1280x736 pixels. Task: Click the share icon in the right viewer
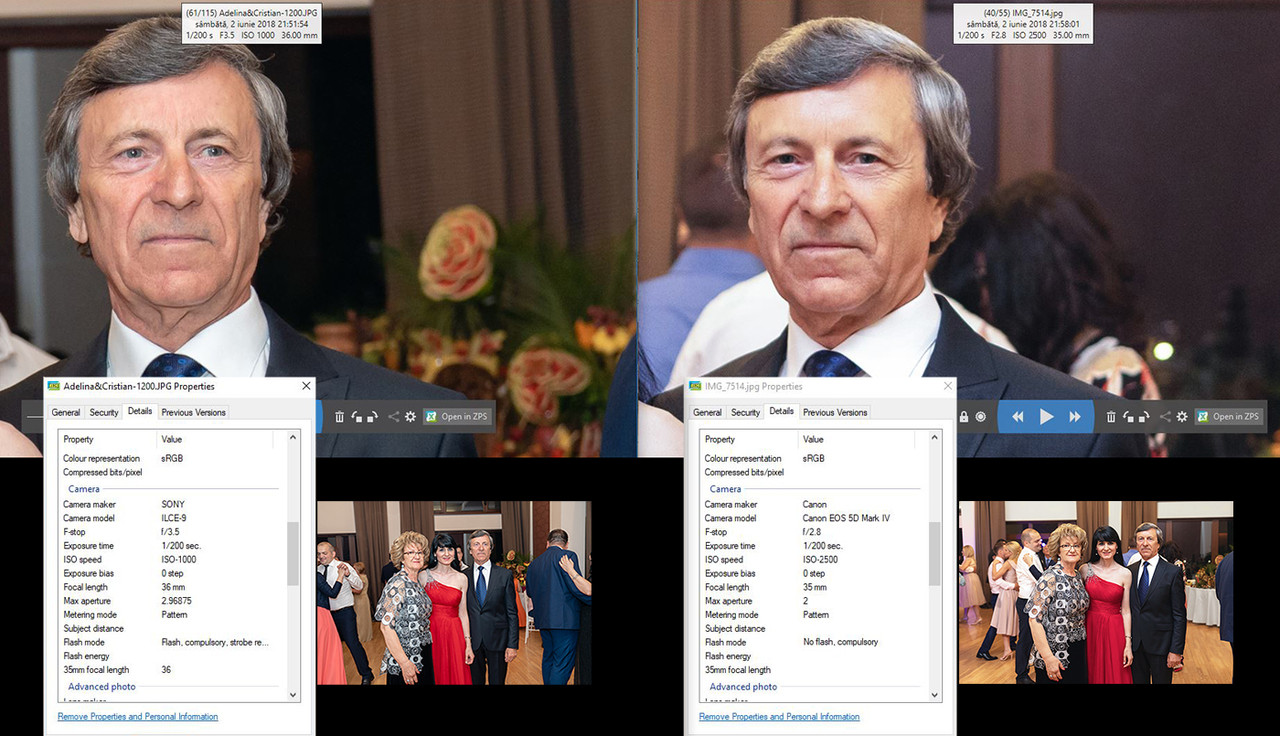[x=1165, y=417]
